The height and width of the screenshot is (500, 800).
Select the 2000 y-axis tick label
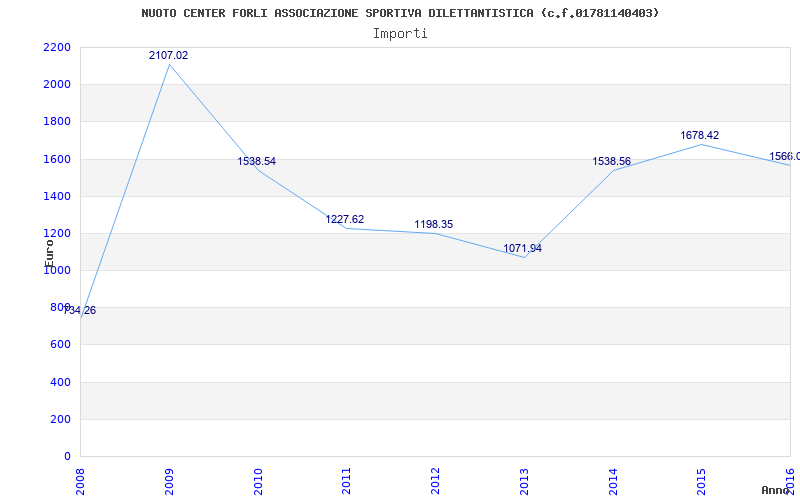pyautogui.click(x=57, y=85)
